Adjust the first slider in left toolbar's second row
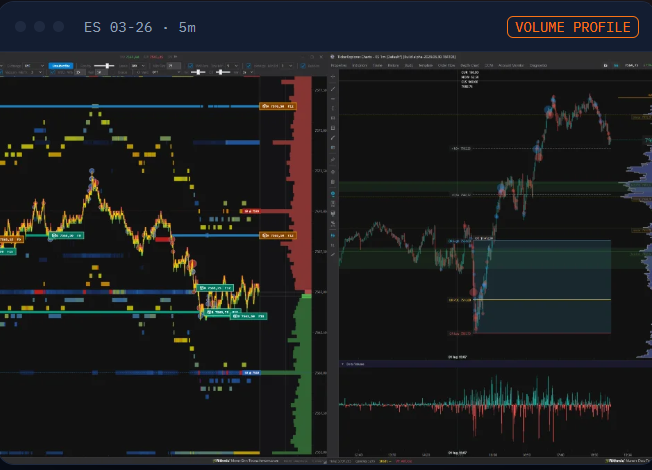This screenshot has height=470, width=652. point(198,72)
